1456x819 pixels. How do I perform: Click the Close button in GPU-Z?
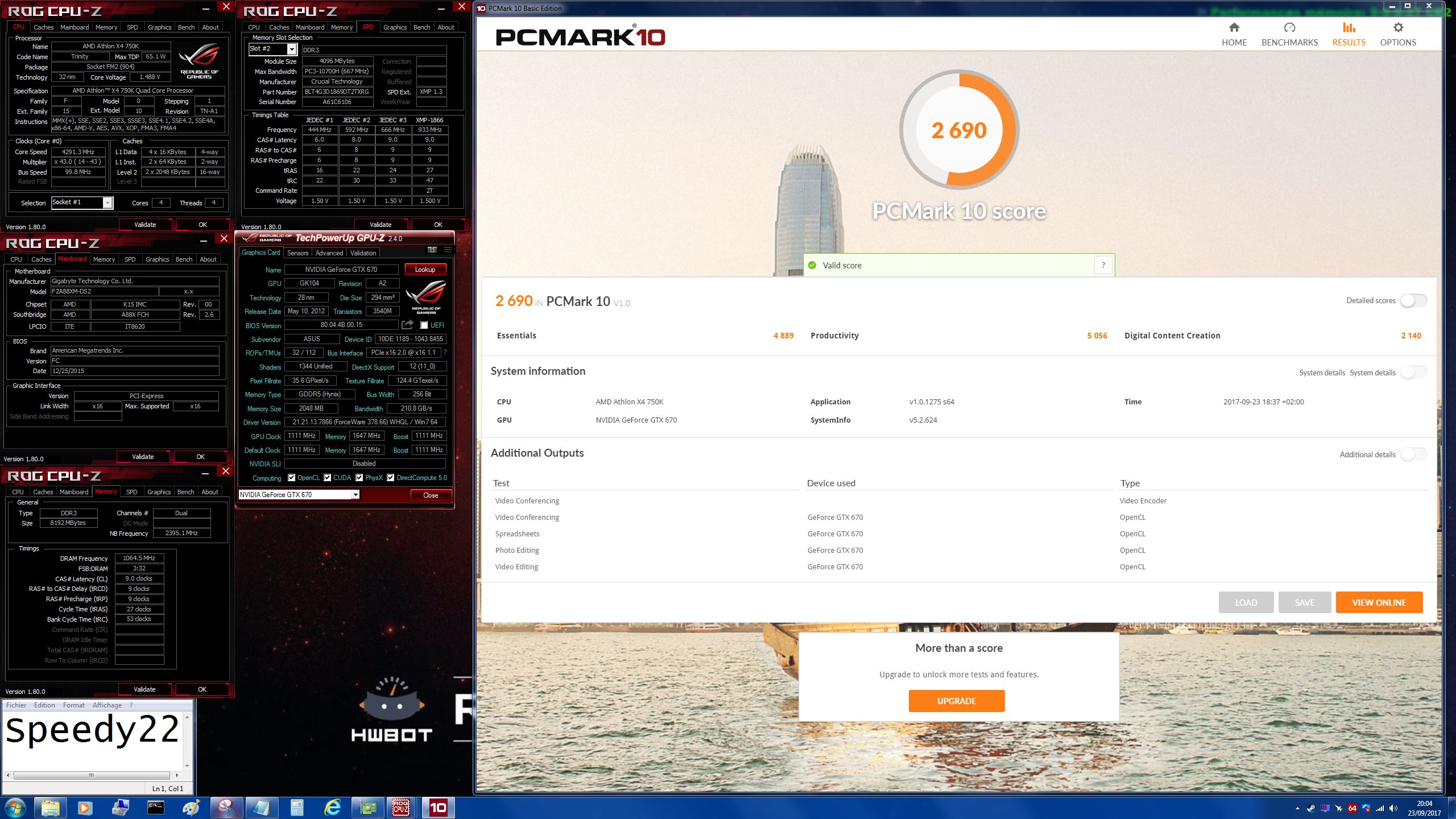[x=431, y=495]
